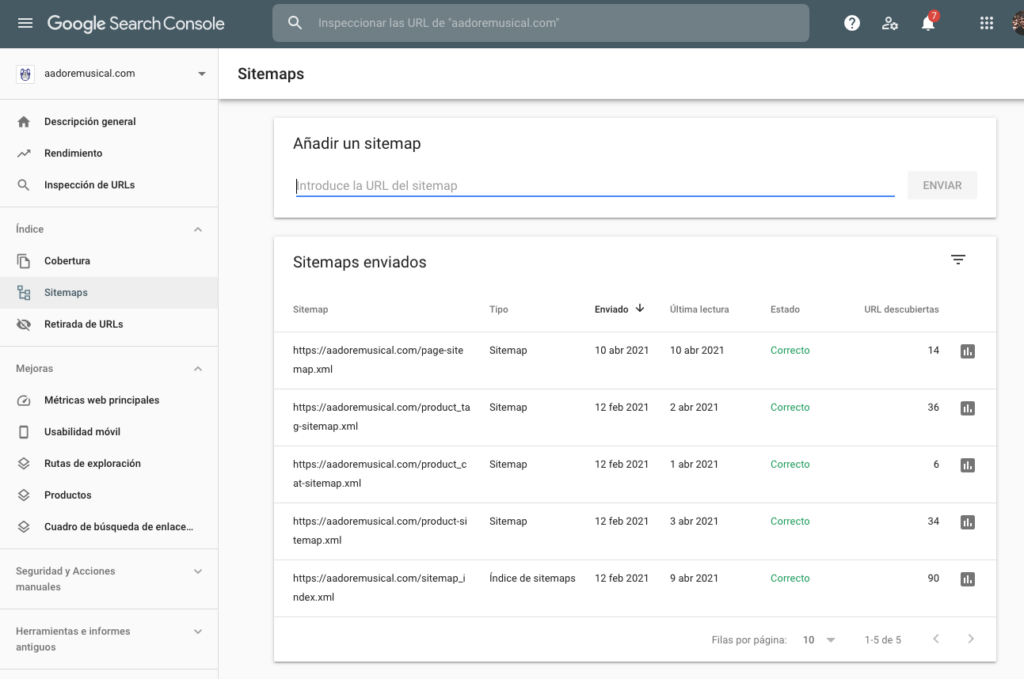Click the Sitemap column header
1024x679 pixels.
point(310,309)
